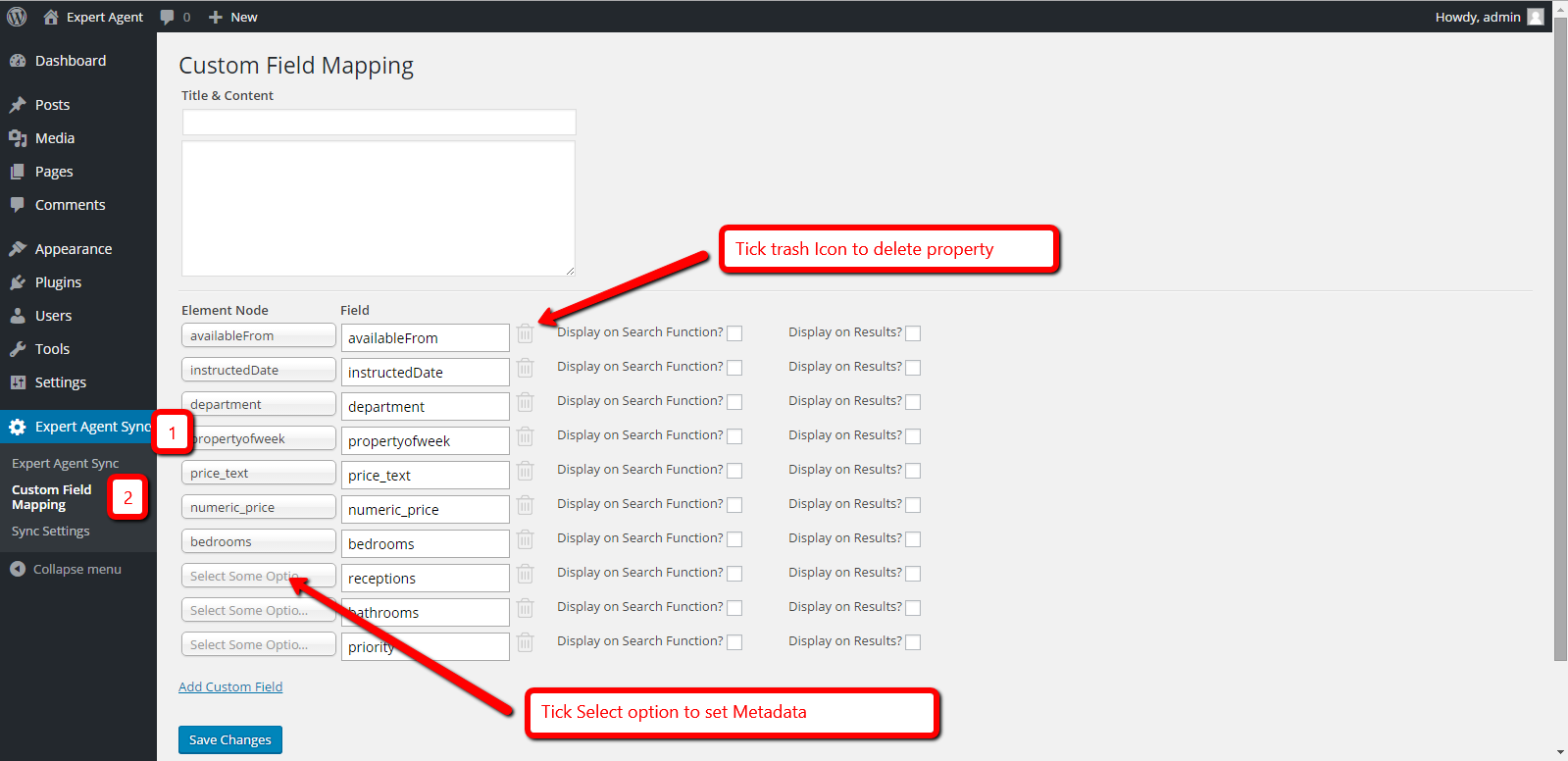The height and width of the screenshot is (761, 1568).
Task: Remove numeric_price row with trash icon
Action: [x=525, y=506]
